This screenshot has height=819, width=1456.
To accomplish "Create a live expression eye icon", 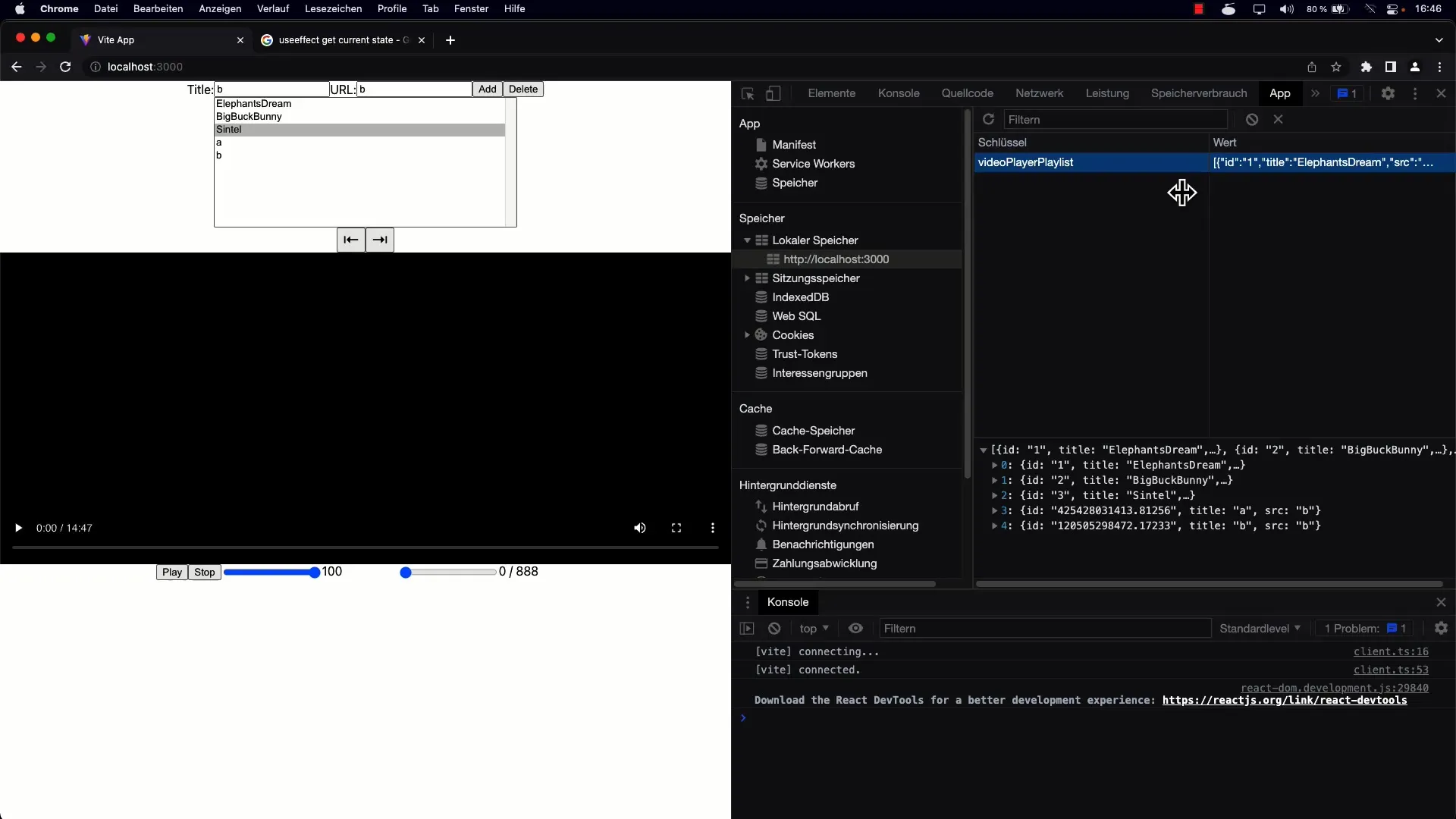I will (855, 629).
